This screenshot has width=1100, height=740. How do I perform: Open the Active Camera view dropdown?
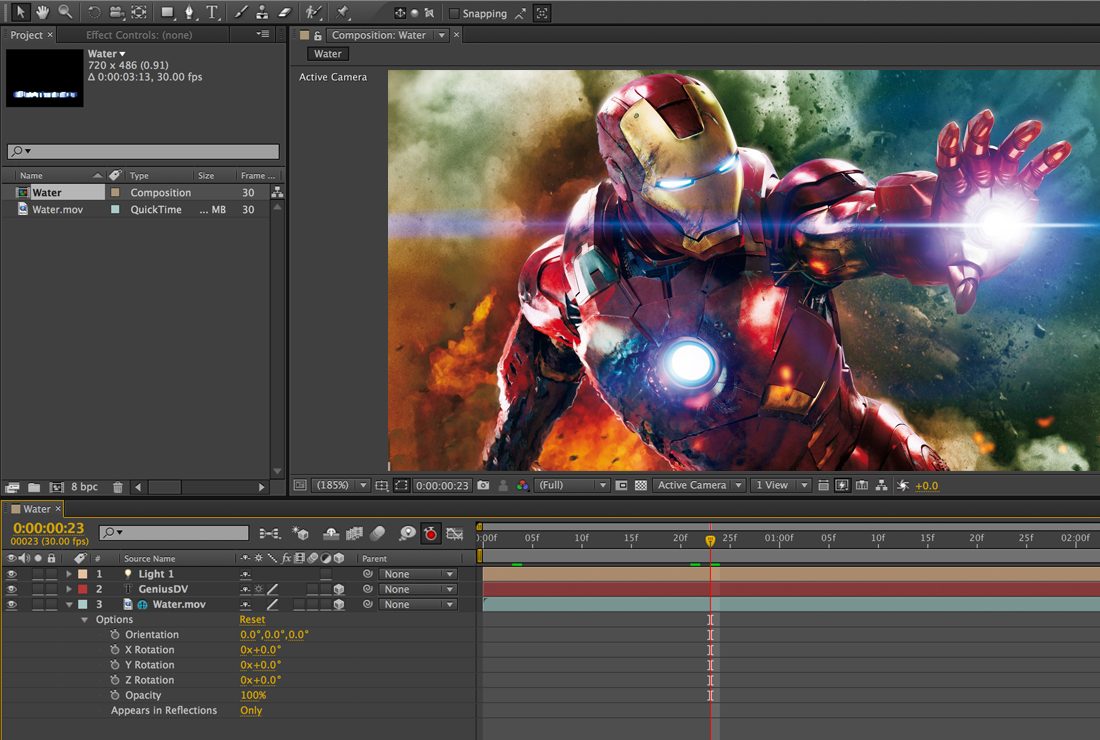(x=699, y=485)
